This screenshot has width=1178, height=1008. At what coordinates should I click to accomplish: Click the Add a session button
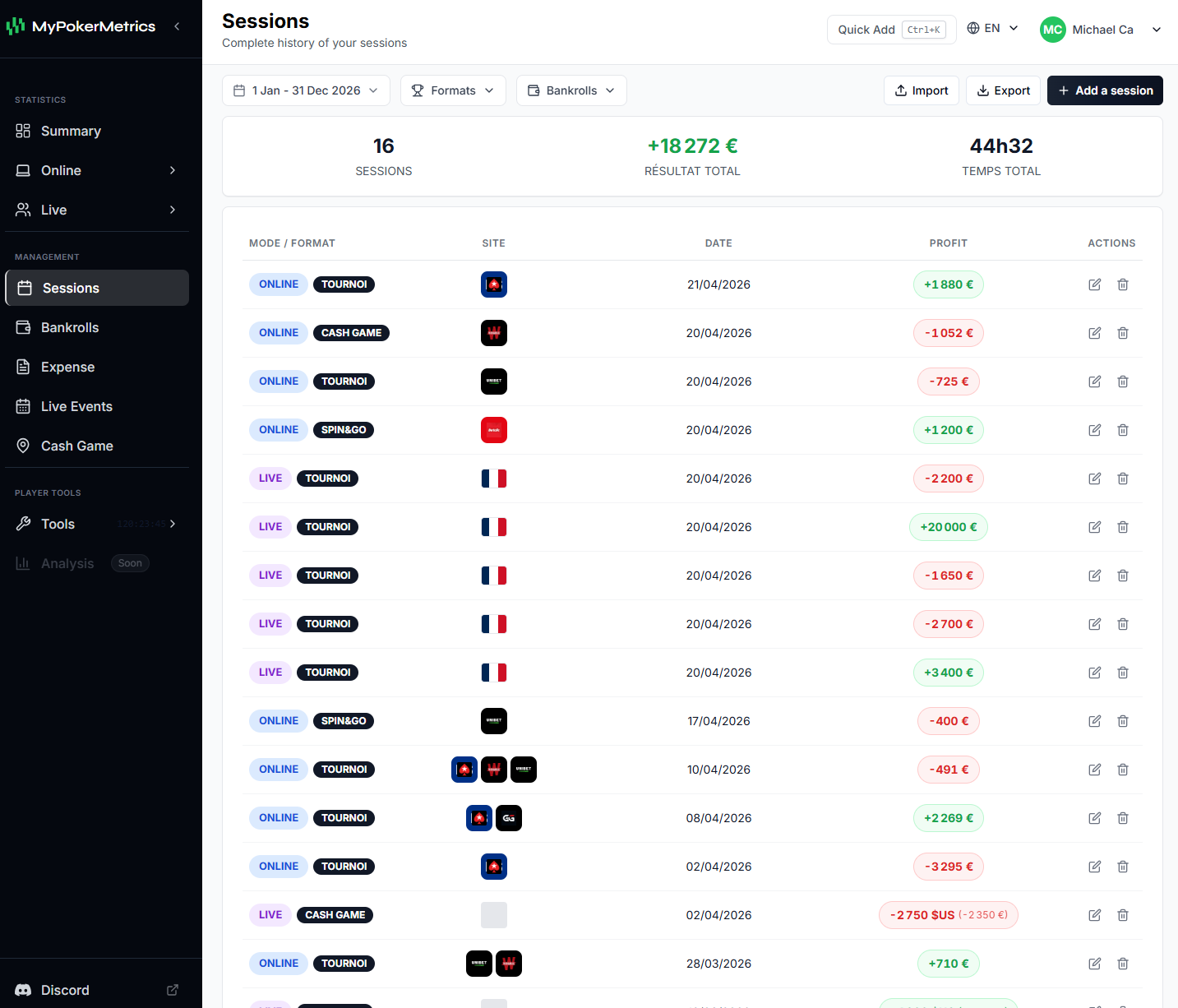pos(1105,90)
